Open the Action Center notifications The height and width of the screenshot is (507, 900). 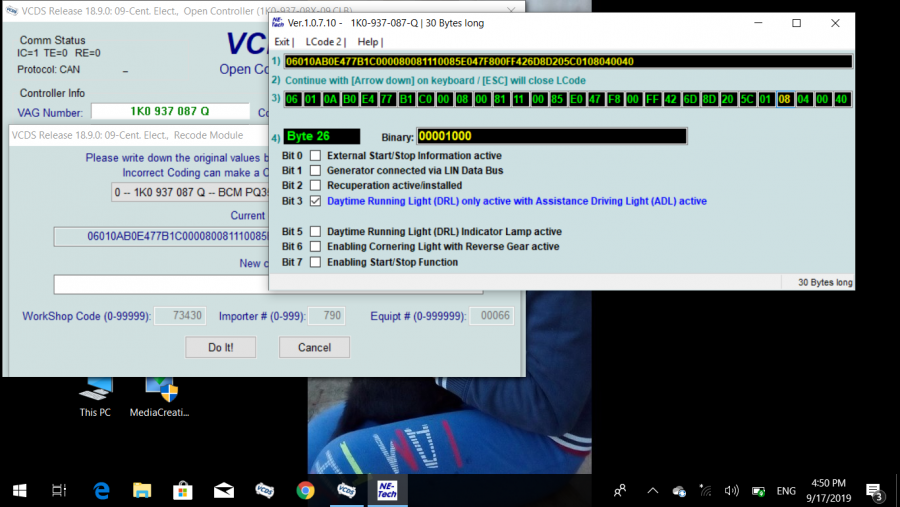coord(874,491)
